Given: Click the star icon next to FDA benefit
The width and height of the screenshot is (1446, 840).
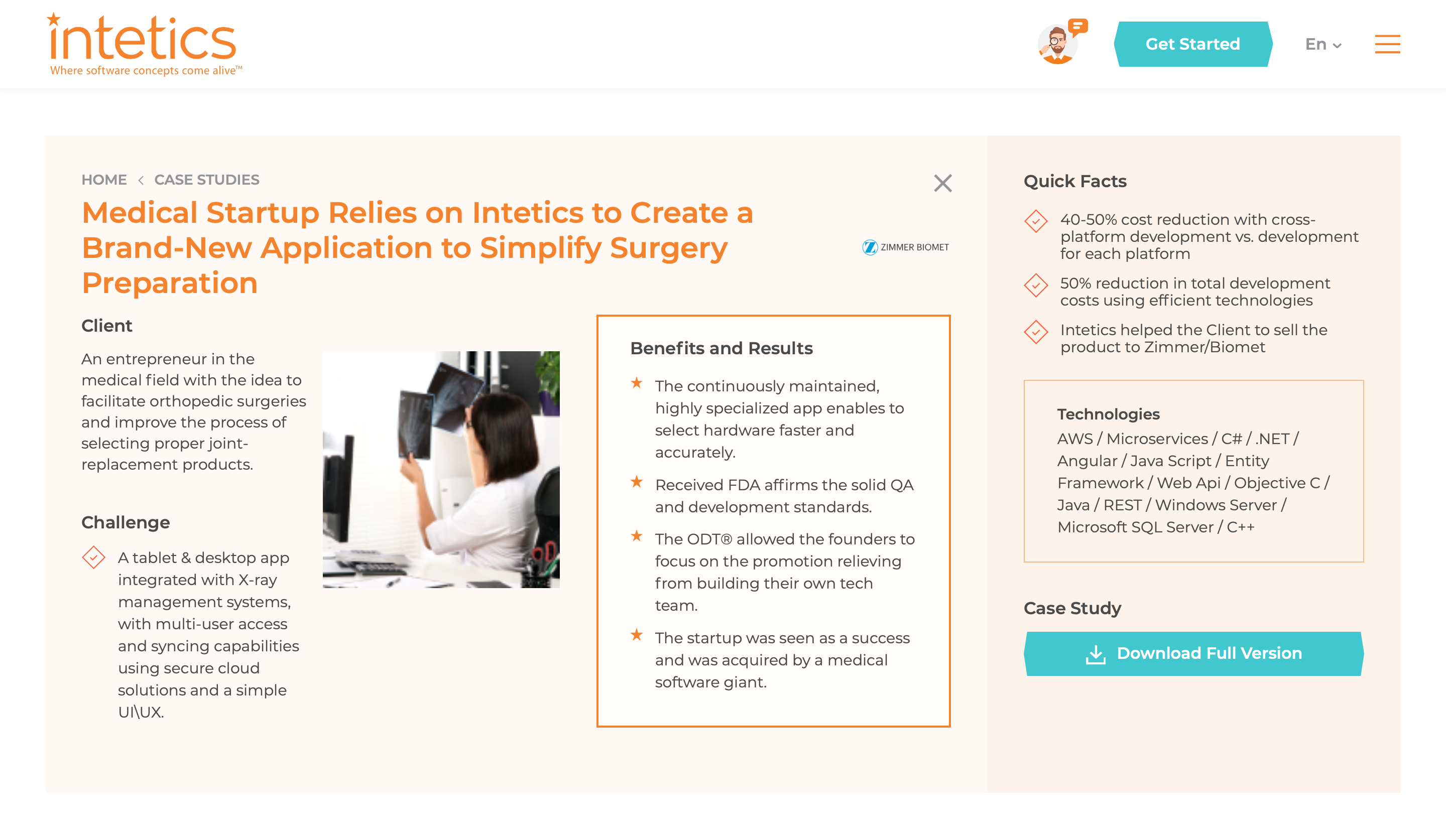Looking at the screenshot, I should pyautogui.click(x=638, y=484).
